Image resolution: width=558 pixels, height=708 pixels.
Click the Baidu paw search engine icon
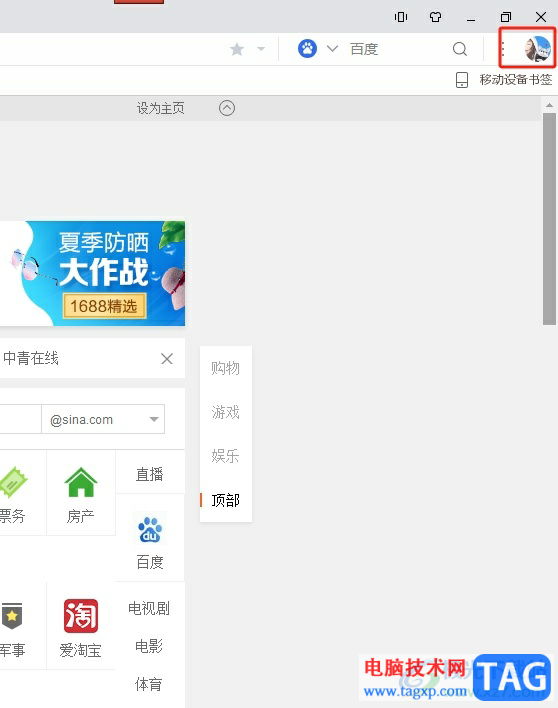coord(307,48)
